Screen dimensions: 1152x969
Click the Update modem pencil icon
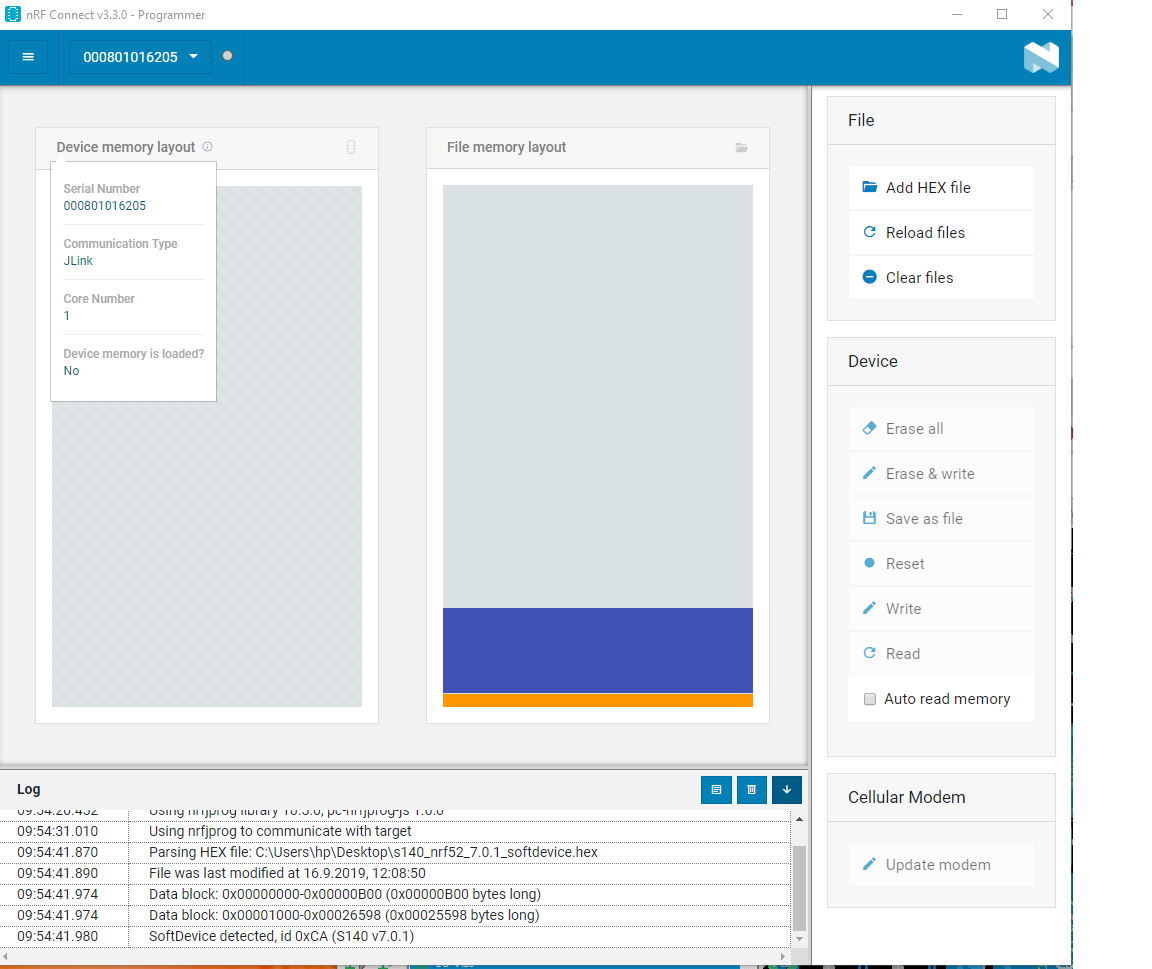[x=869, y=864]
